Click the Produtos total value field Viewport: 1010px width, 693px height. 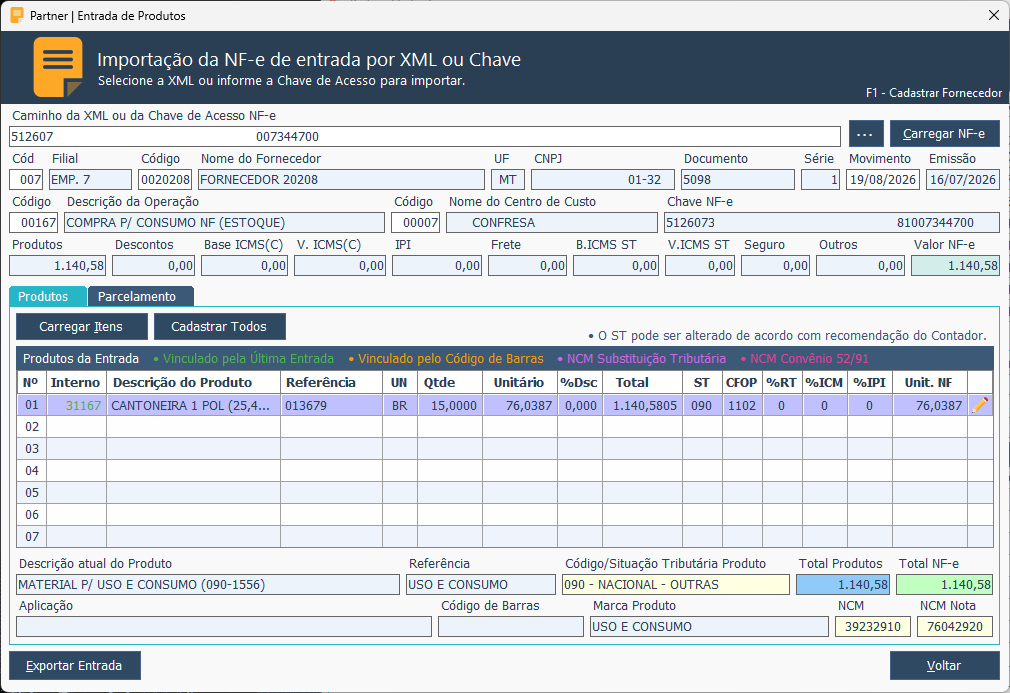pos(58,266)
